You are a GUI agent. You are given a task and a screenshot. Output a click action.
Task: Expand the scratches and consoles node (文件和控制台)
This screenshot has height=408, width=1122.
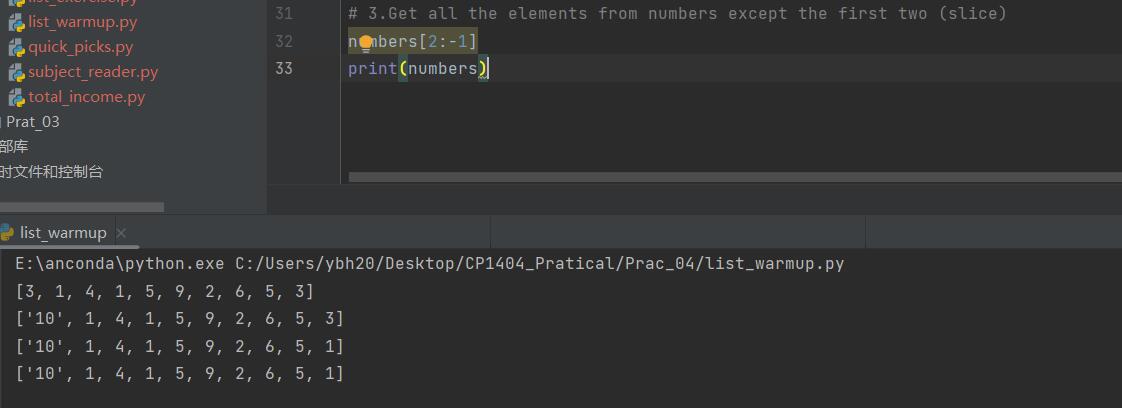52,172
